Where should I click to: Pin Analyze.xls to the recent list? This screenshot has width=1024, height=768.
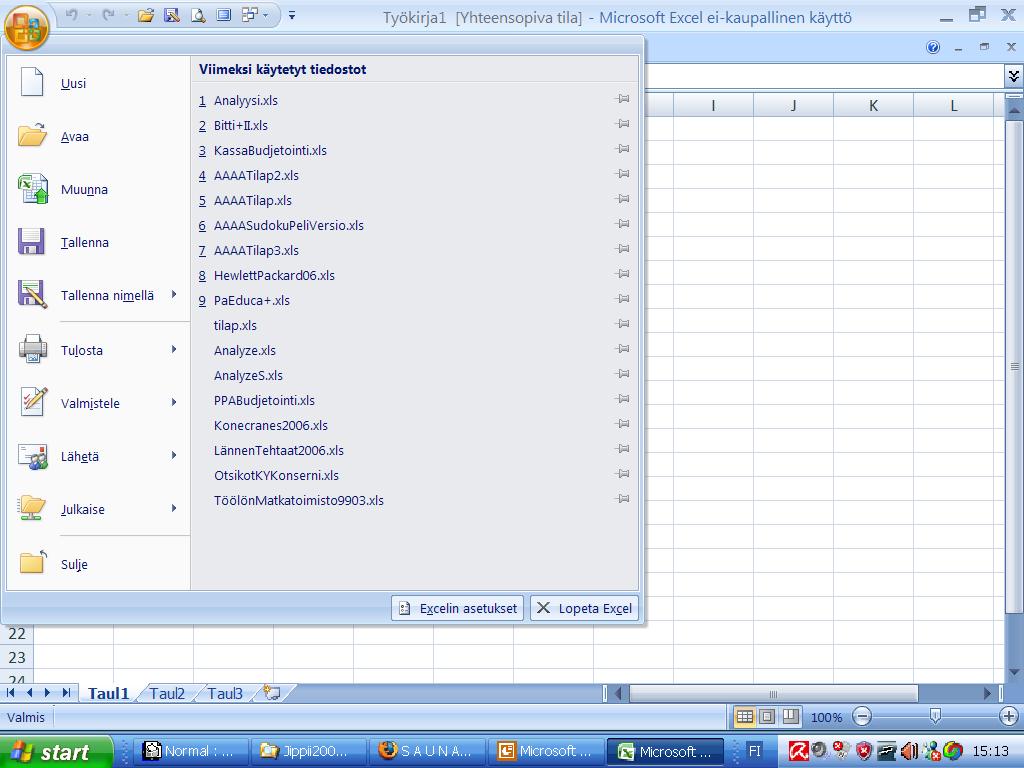pyautogui.click(x=622, y=349)
